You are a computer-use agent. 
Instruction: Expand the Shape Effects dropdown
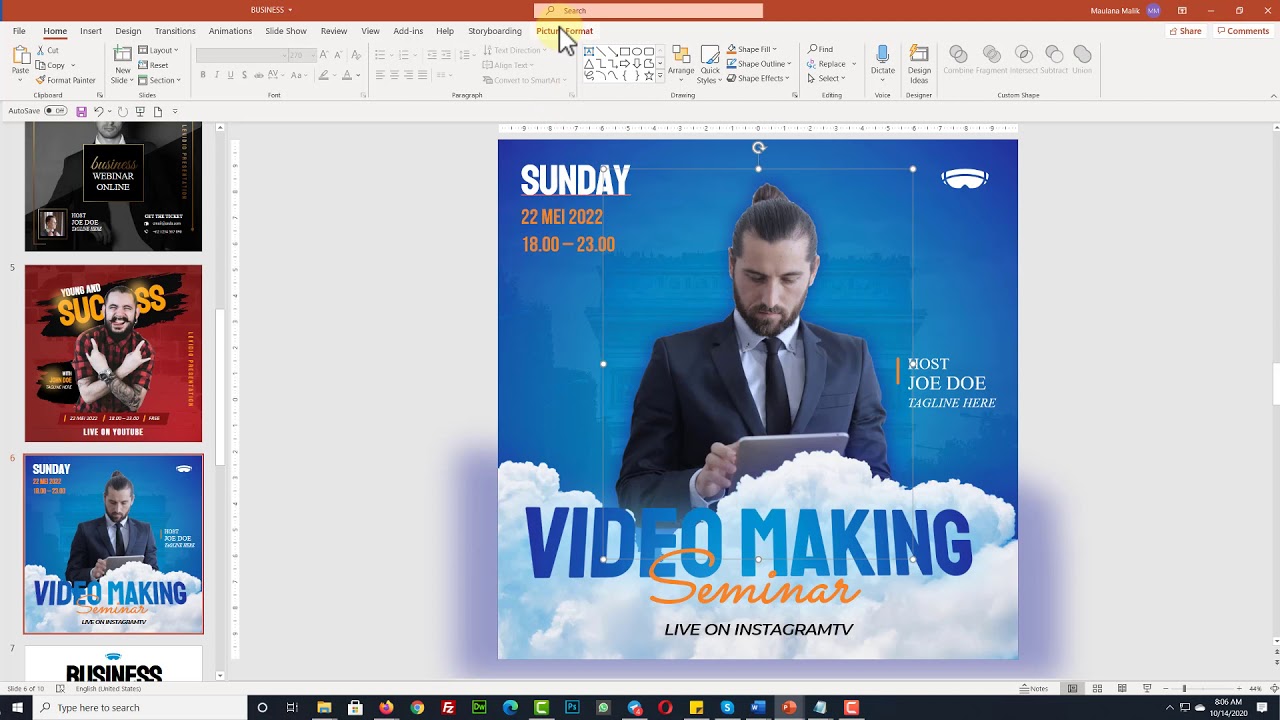coord(758,78)
